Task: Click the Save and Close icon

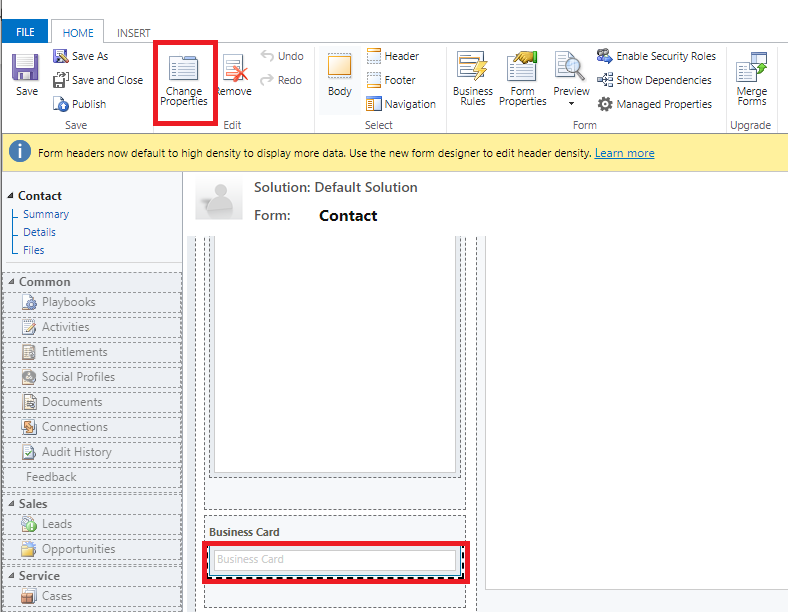Action: point(60,80)
